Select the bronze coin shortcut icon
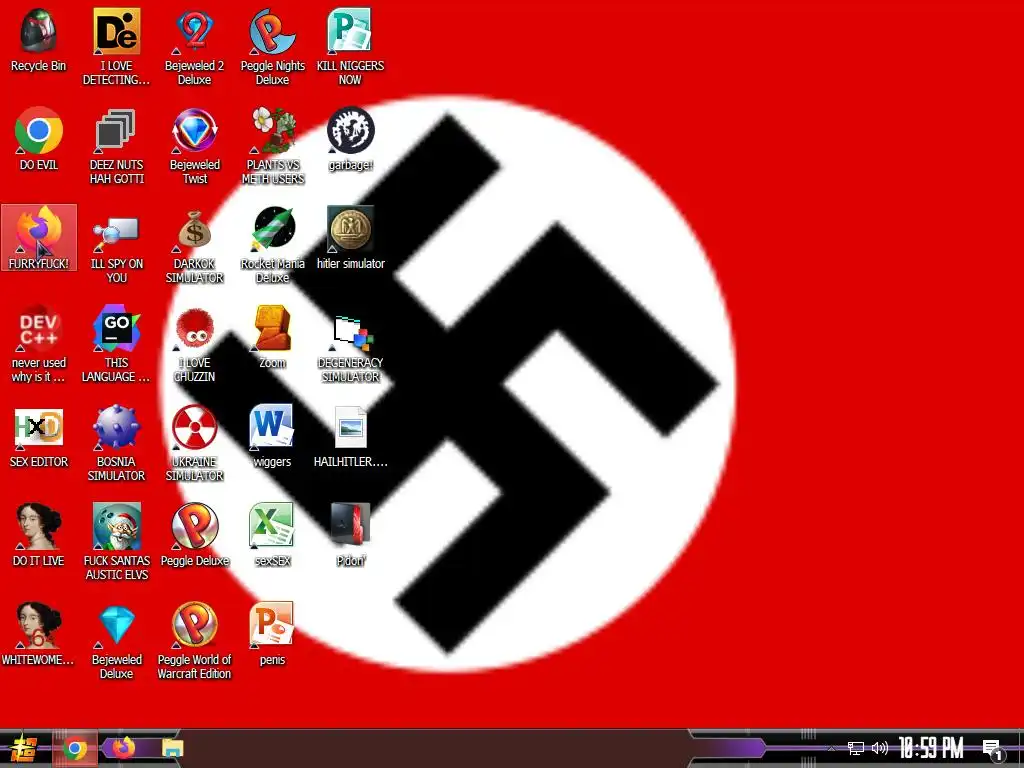The width and height of the screenshot is (1024, 768). [350, 229]
